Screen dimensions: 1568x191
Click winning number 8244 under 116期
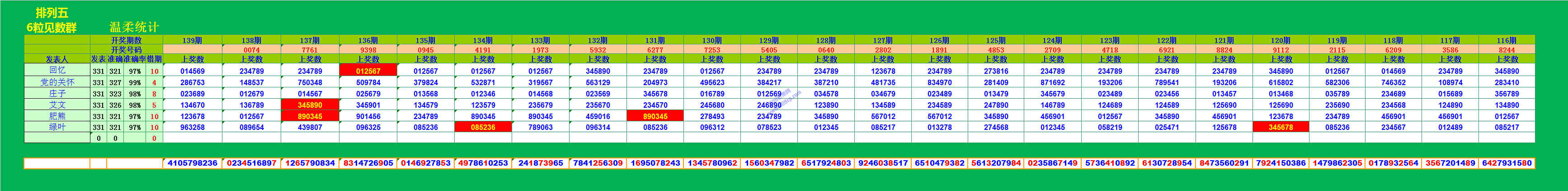tap(1506, 50)
